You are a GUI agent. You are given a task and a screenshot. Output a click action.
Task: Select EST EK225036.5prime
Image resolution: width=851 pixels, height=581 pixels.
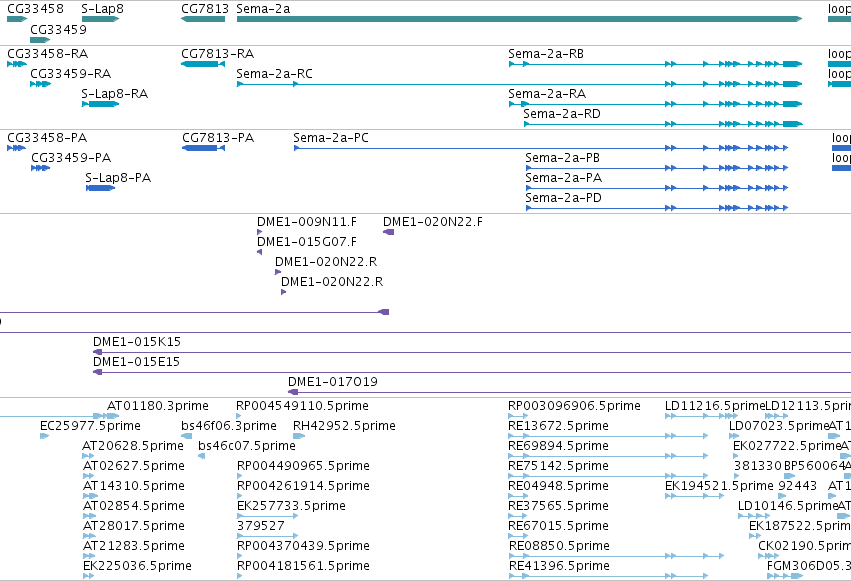point(88,576)
